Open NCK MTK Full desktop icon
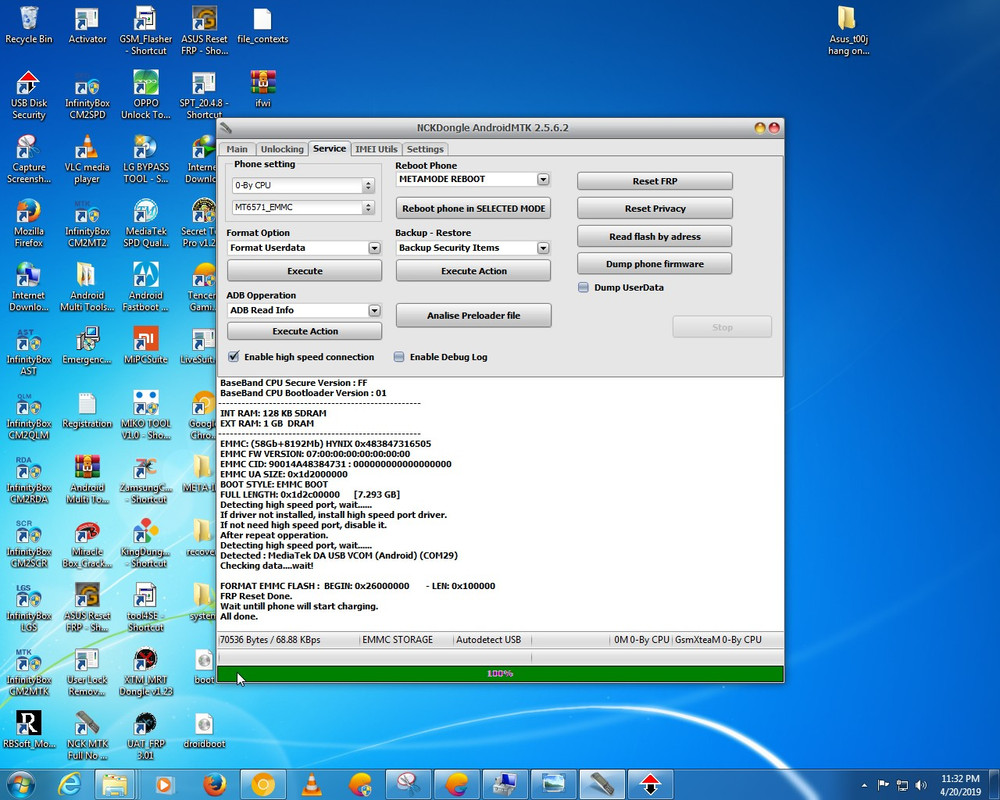Viewport: 1000px width, 800px height. (x=87, y=736)
